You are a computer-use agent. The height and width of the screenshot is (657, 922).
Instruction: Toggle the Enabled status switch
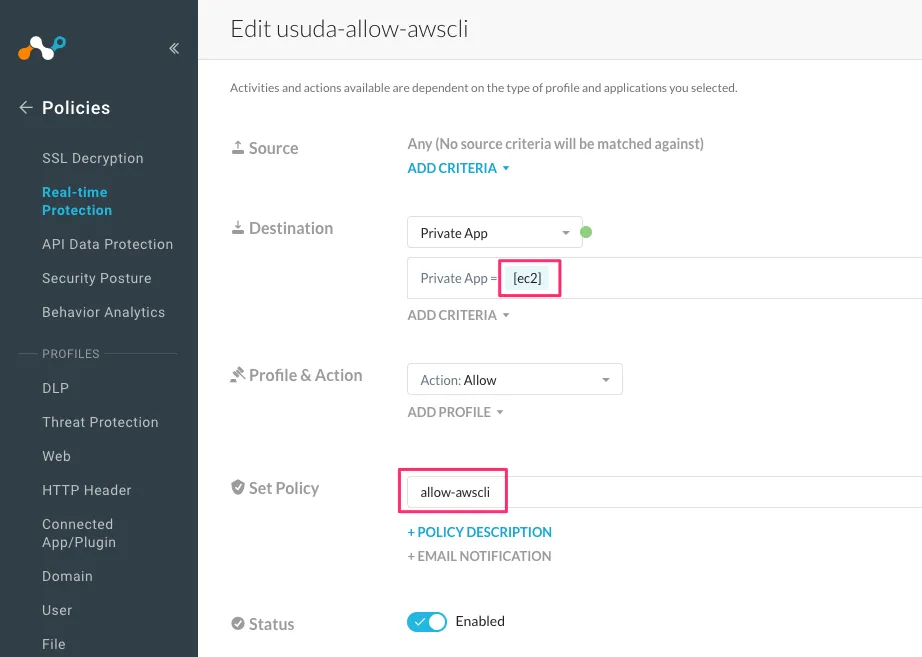click(x=427, y=622)
